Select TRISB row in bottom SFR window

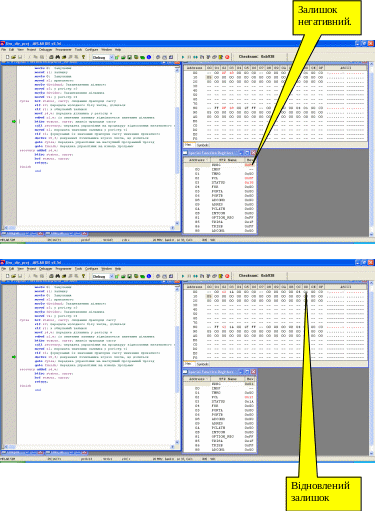click(x=220, y=445)
